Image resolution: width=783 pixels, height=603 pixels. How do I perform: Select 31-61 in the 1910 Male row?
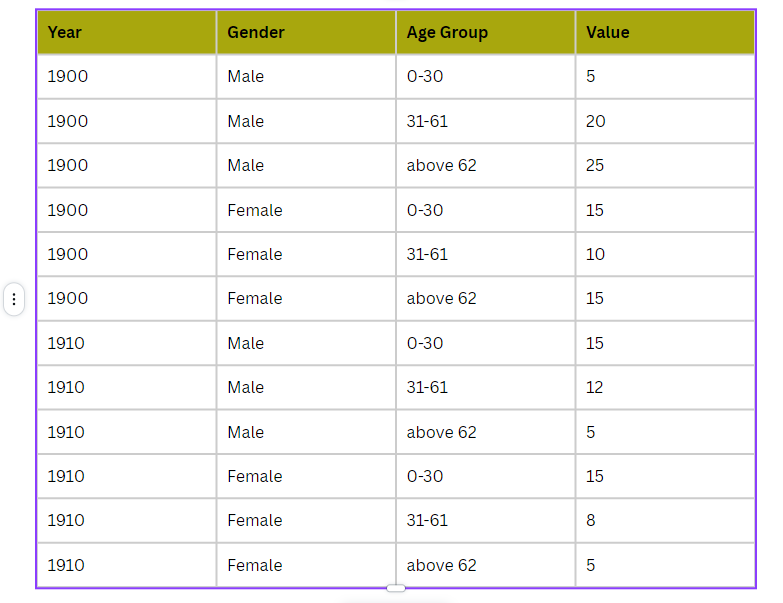[x=485, y=387]
